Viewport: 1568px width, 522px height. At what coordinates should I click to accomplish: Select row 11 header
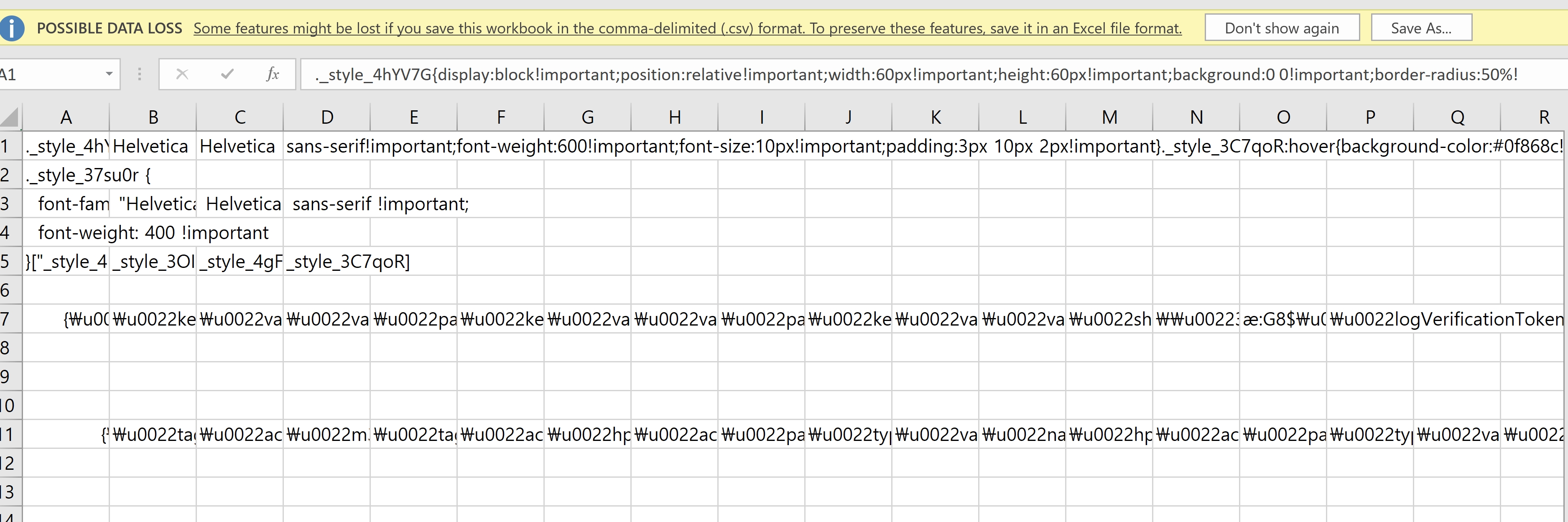coord(10,434)
